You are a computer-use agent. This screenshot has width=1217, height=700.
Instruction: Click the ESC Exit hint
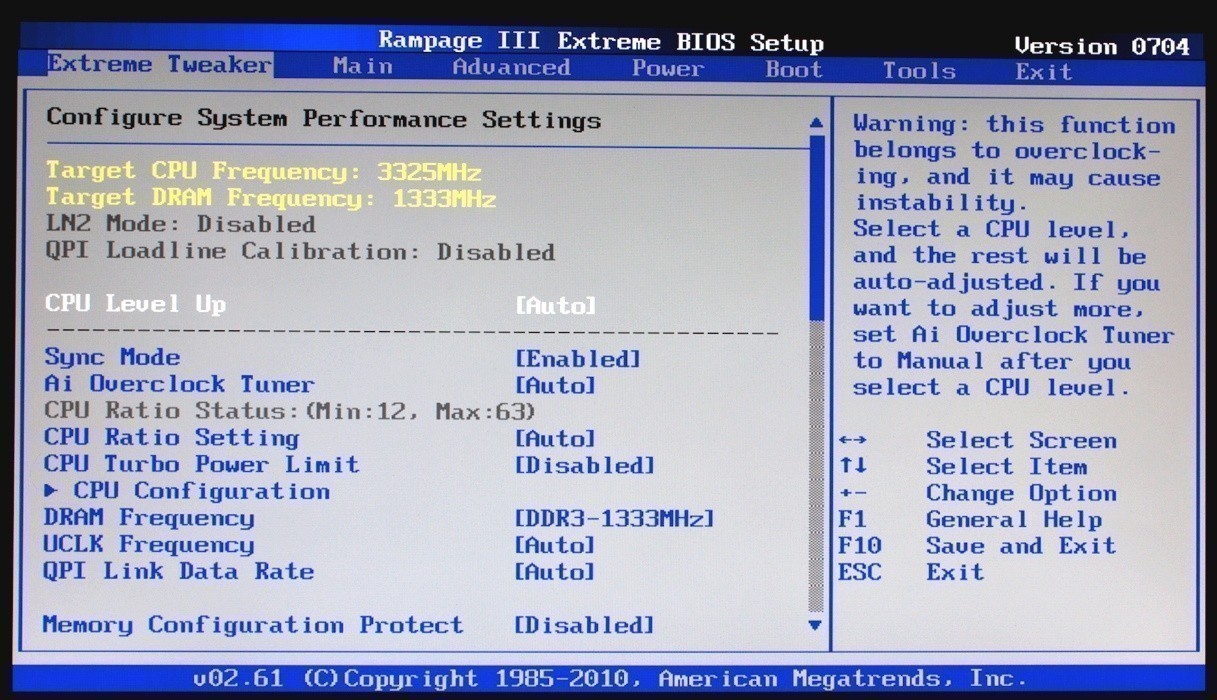tap(911, 573)
